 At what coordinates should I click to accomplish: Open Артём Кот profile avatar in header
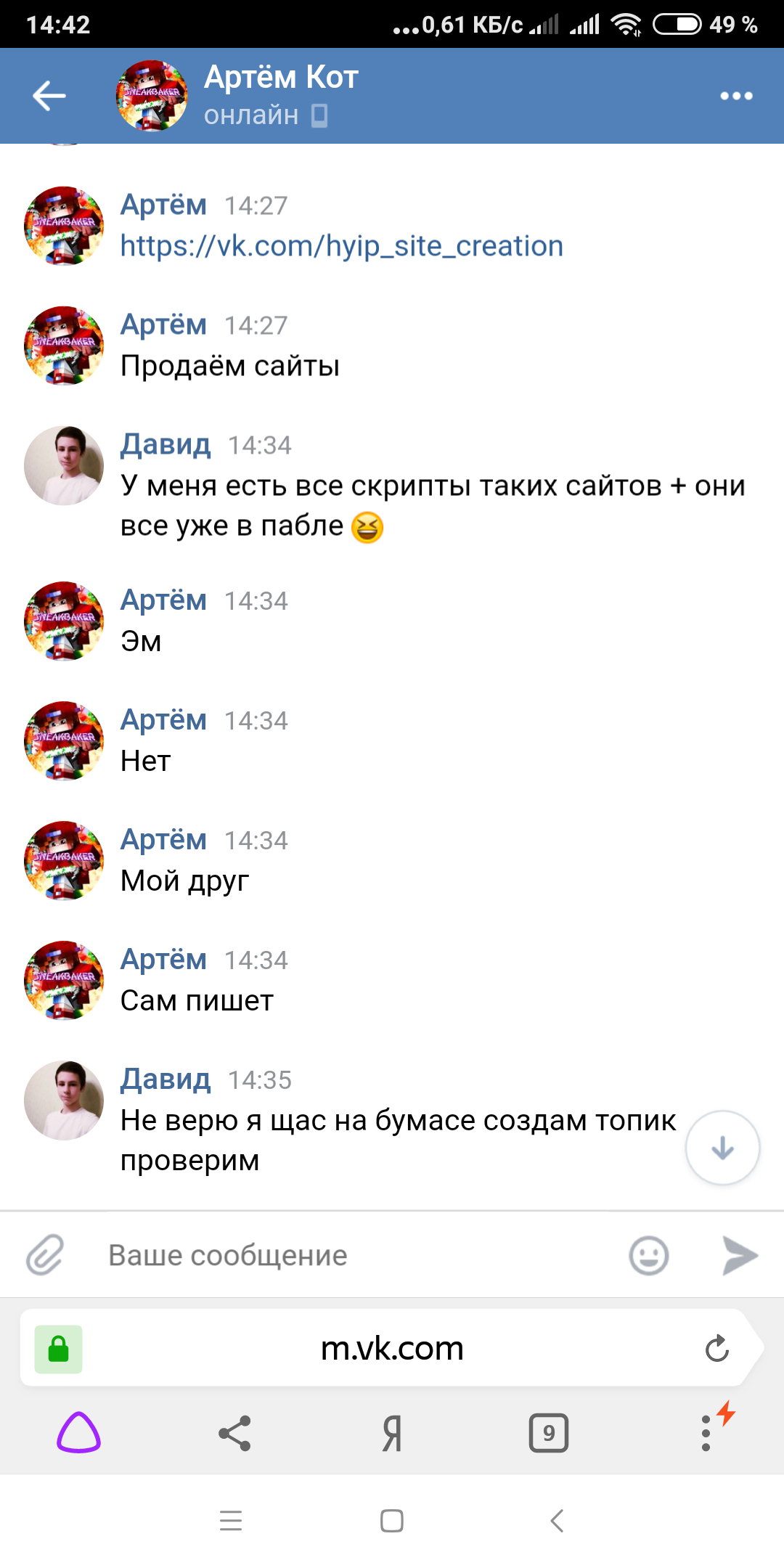point(151,96)
